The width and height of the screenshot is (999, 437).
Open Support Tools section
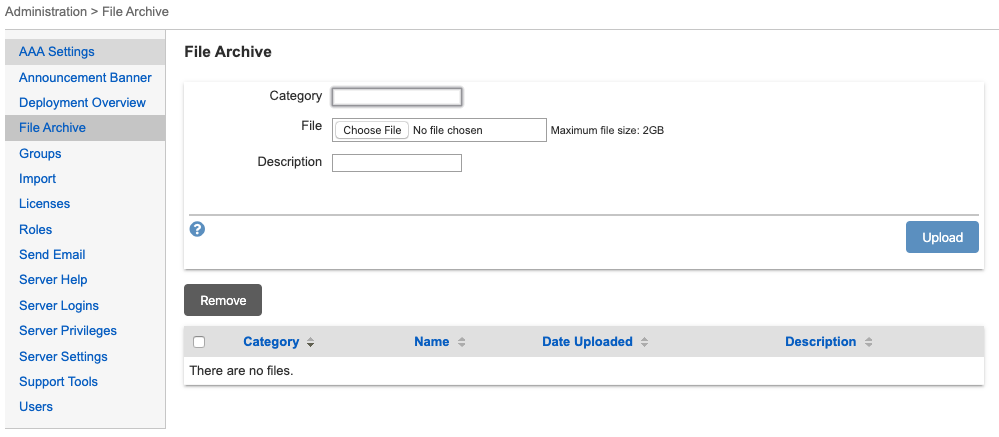click(x=58, y=381)
